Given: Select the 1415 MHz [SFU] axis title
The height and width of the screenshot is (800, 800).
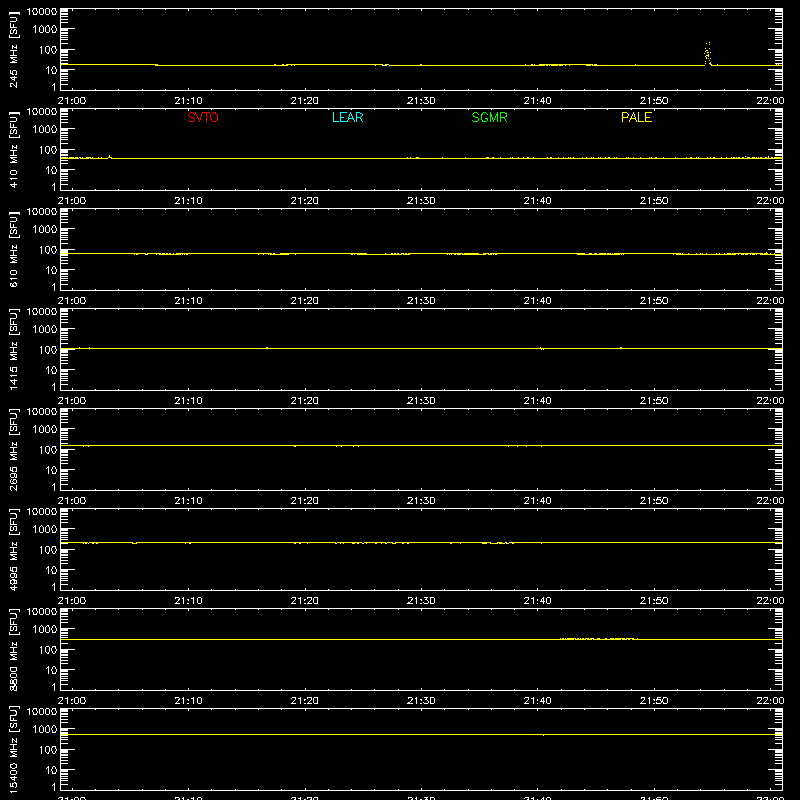Looking at the screenshot, I should [x=13, y=349].
